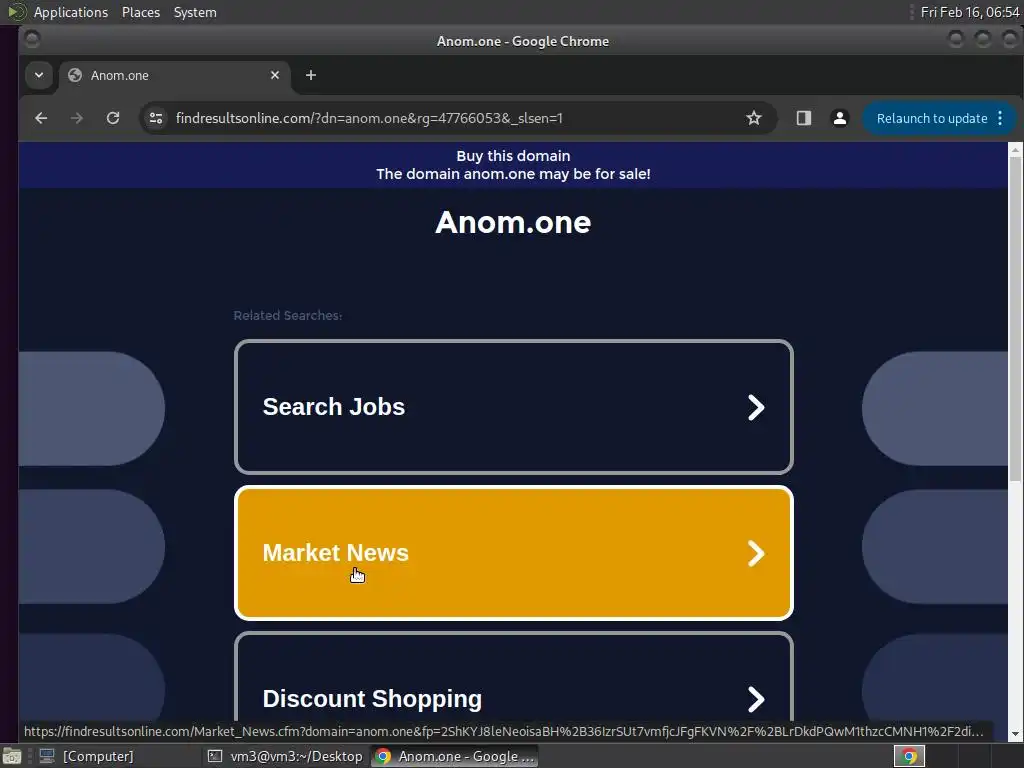Viewport: 1024px width, 768px height.
Task: Click the clock showing Fri Feb 16
Action: point(970,12)
